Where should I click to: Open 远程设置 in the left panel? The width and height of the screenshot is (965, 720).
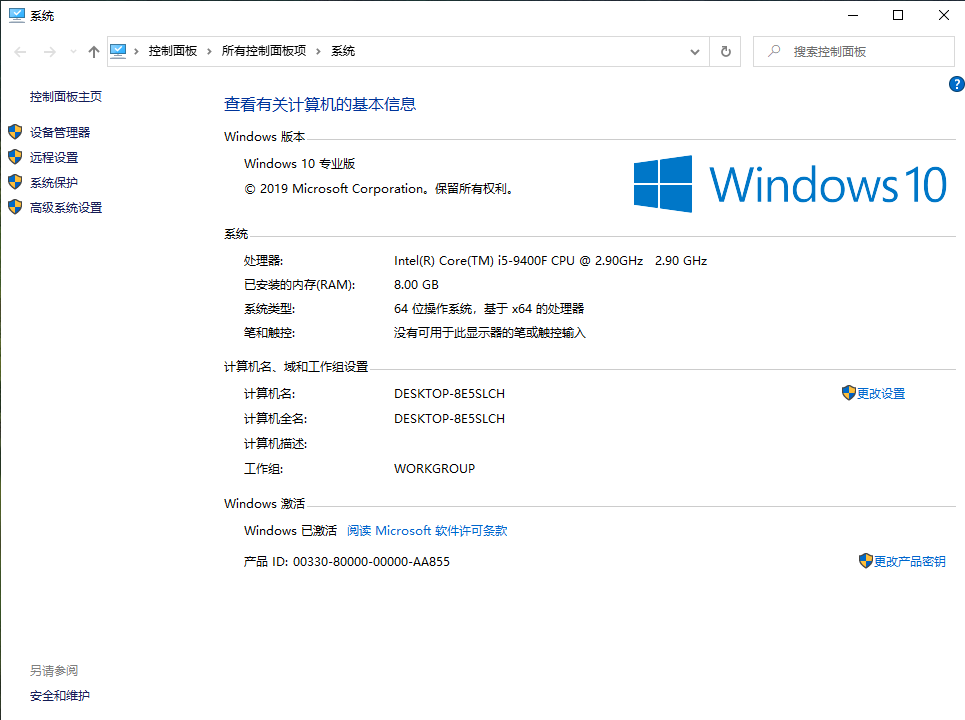point(52,156)
